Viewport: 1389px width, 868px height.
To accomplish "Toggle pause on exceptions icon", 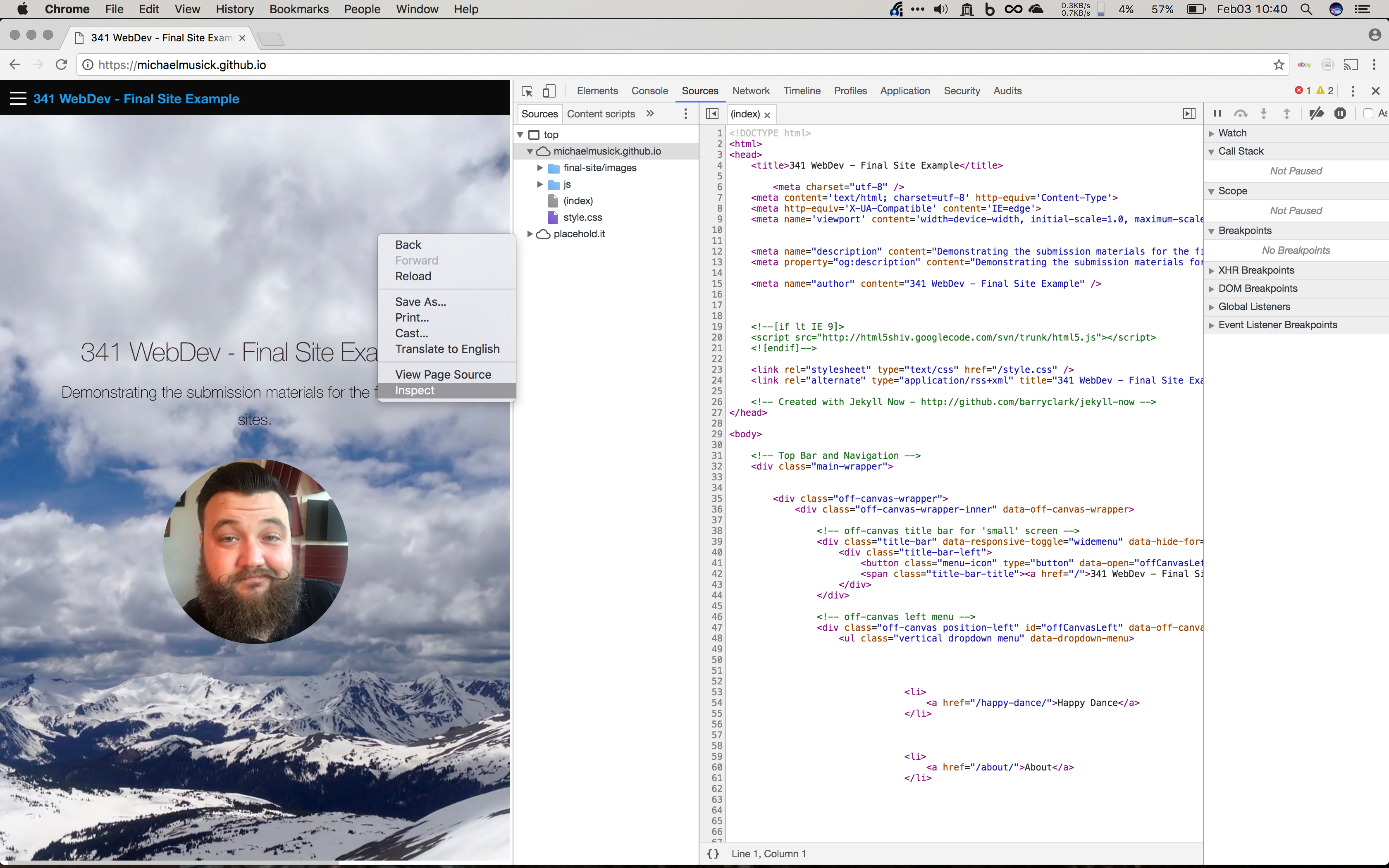I will click(1340, 114).
